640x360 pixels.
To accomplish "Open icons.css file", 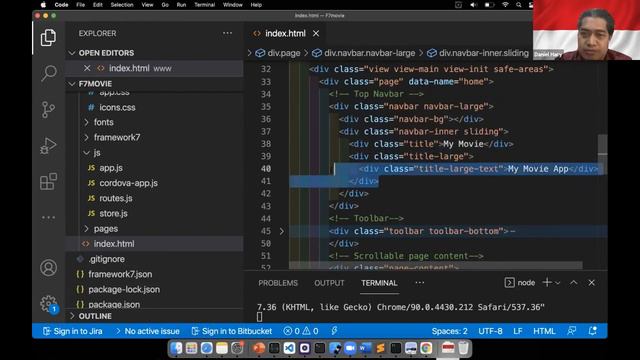I will [117, 107].
